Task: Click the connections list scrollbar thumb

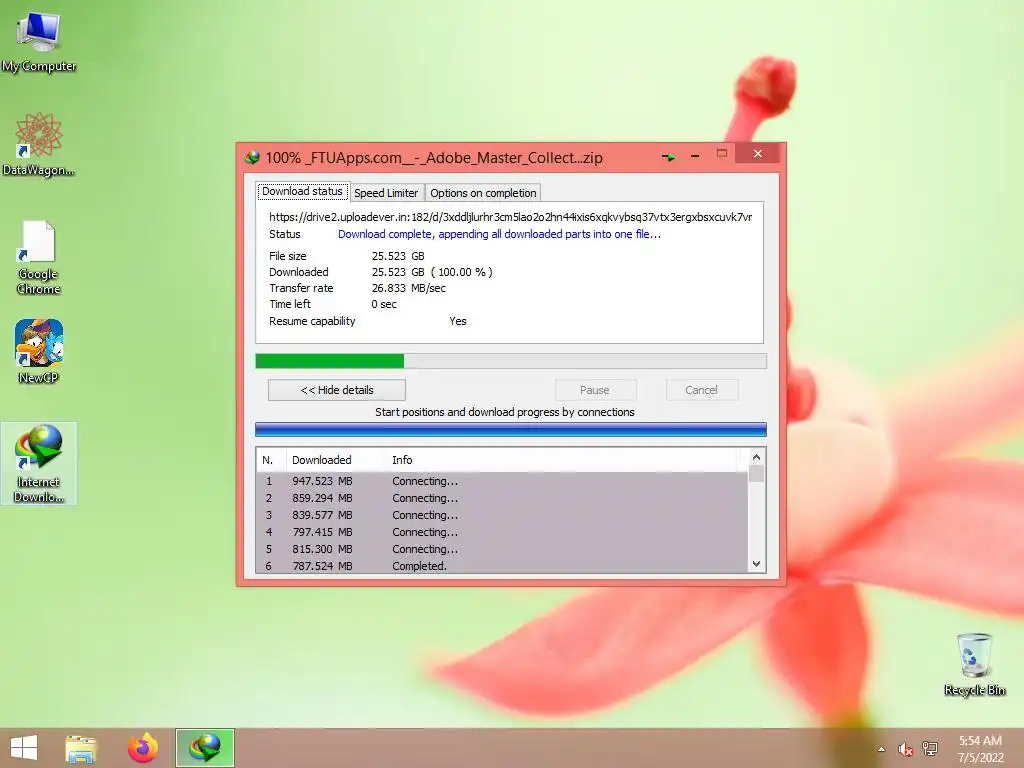Action: point(756,473)
